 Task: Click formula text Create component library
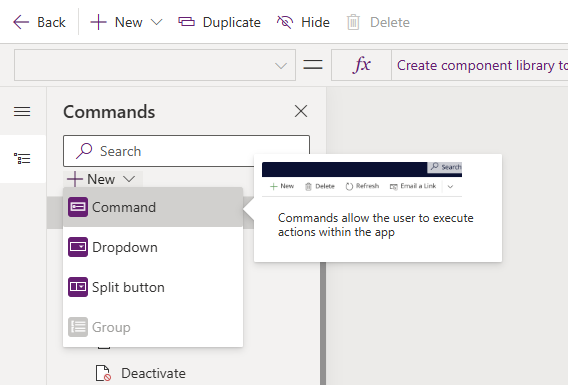[x=482, y=65]
